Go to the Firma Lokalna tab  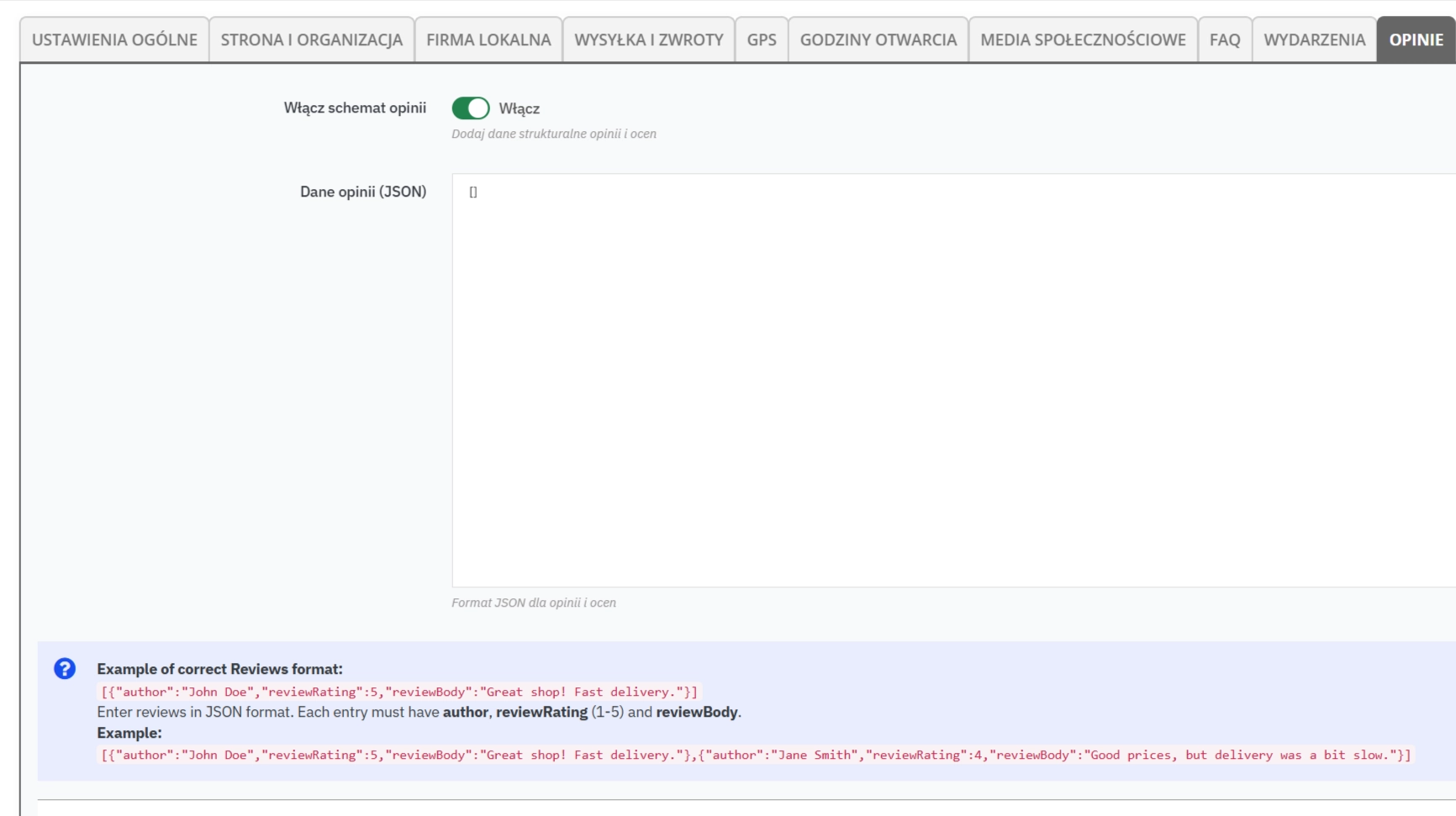pos(488,39)
